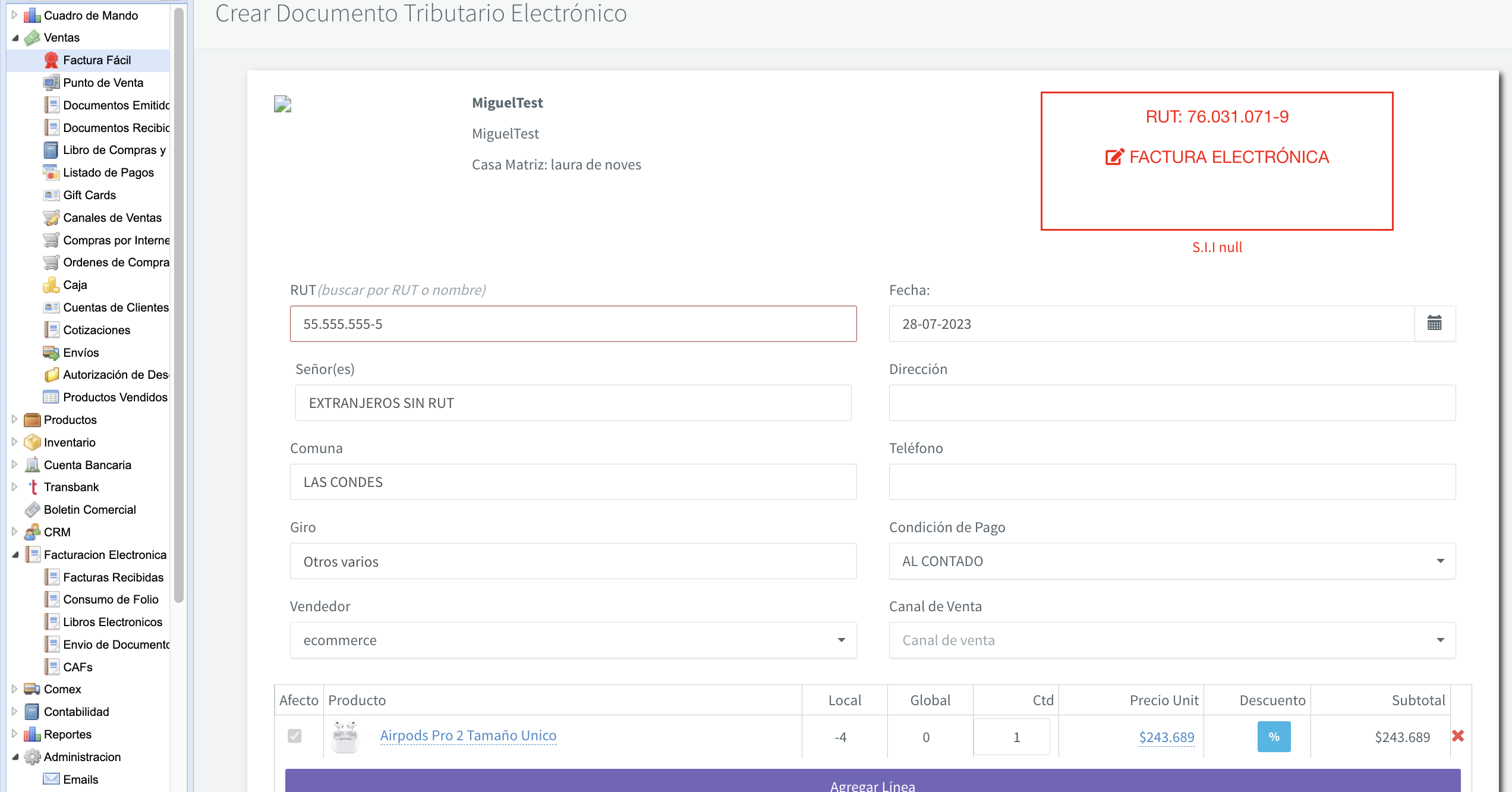Click the Airpods Pro 2 Tamaño Unico link
This screenshot has width=1512, height=792.
pos(468,736)
